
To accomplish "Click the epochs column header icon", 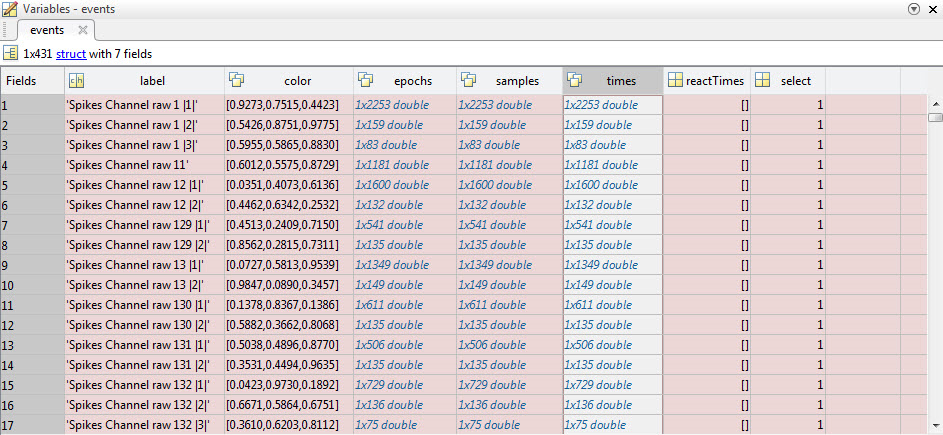I will 365,81.
